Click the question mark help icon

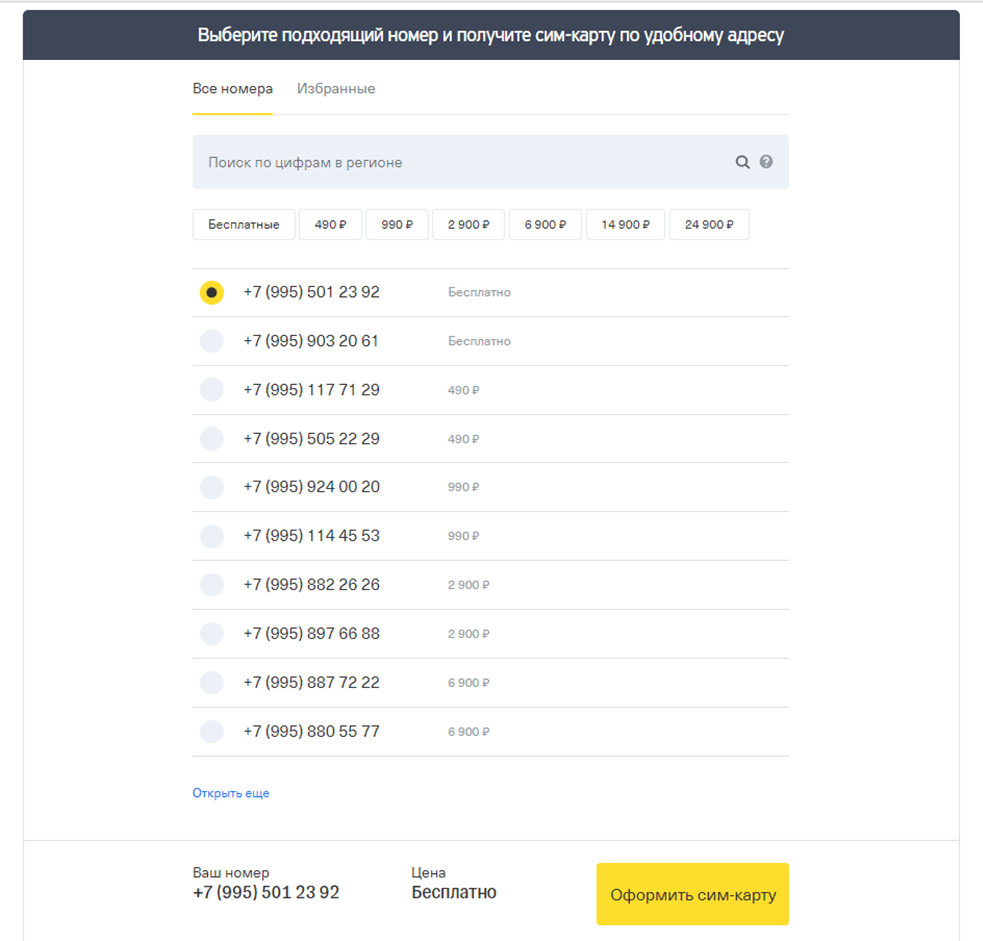(x=766, y=162)
